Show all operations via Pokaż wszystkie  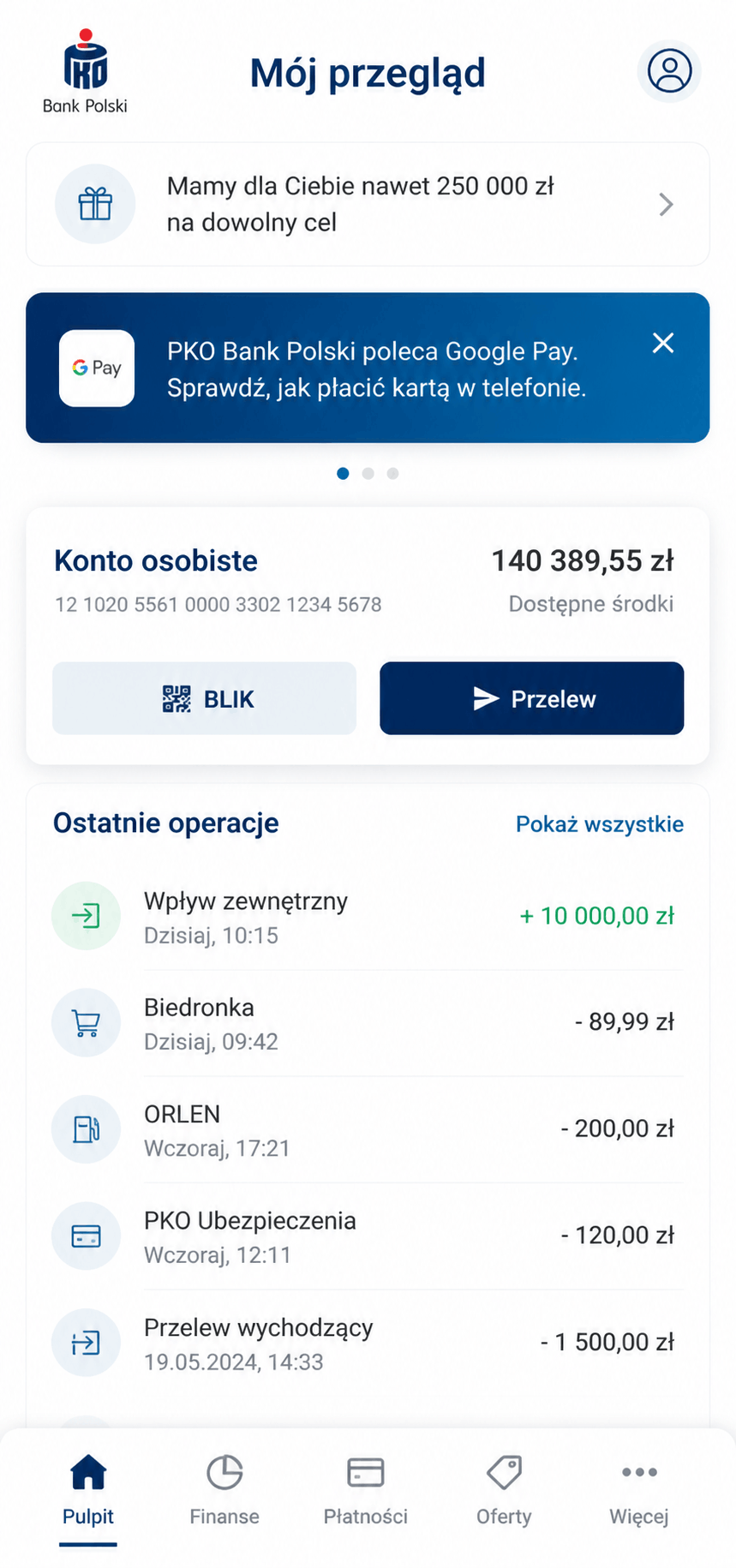tap(600, 824)
